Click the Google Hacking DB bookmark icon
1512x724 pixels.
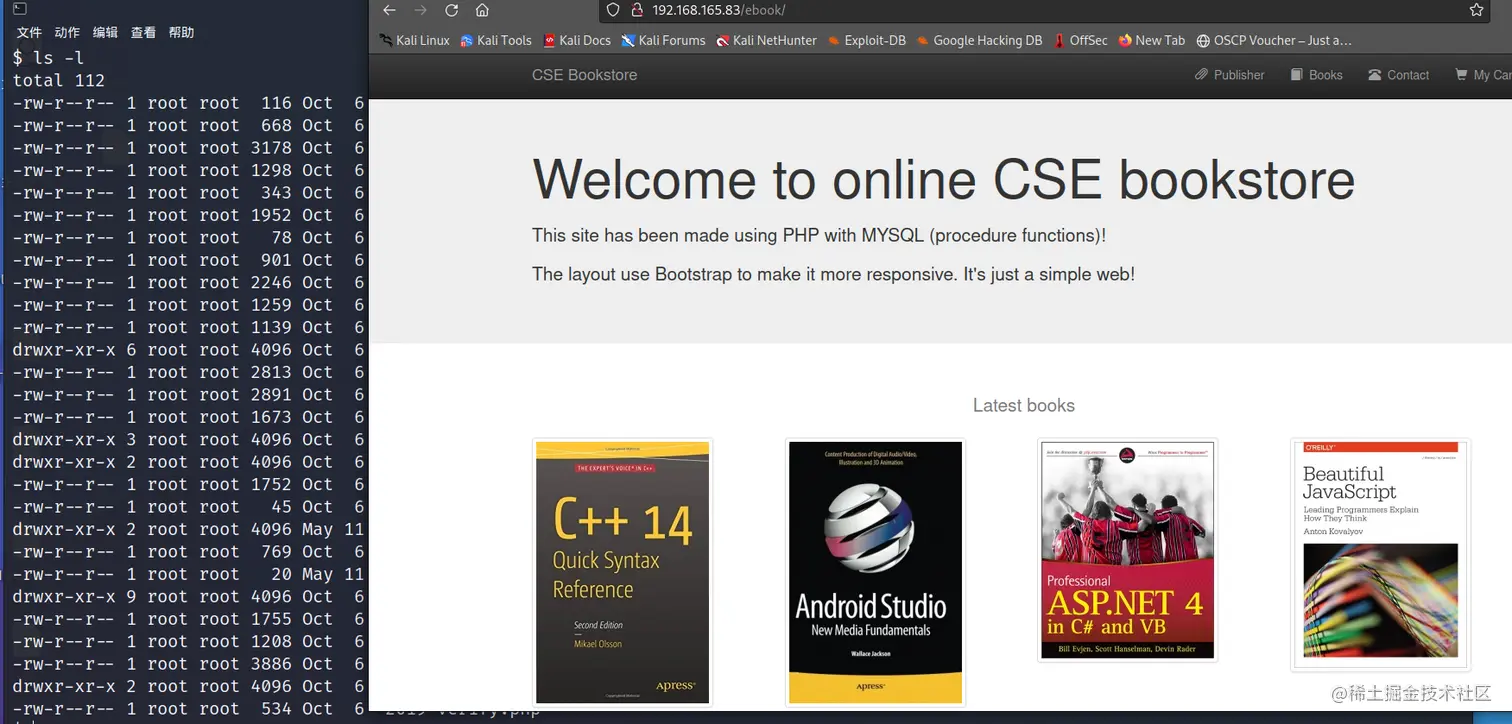coord(923,41)
